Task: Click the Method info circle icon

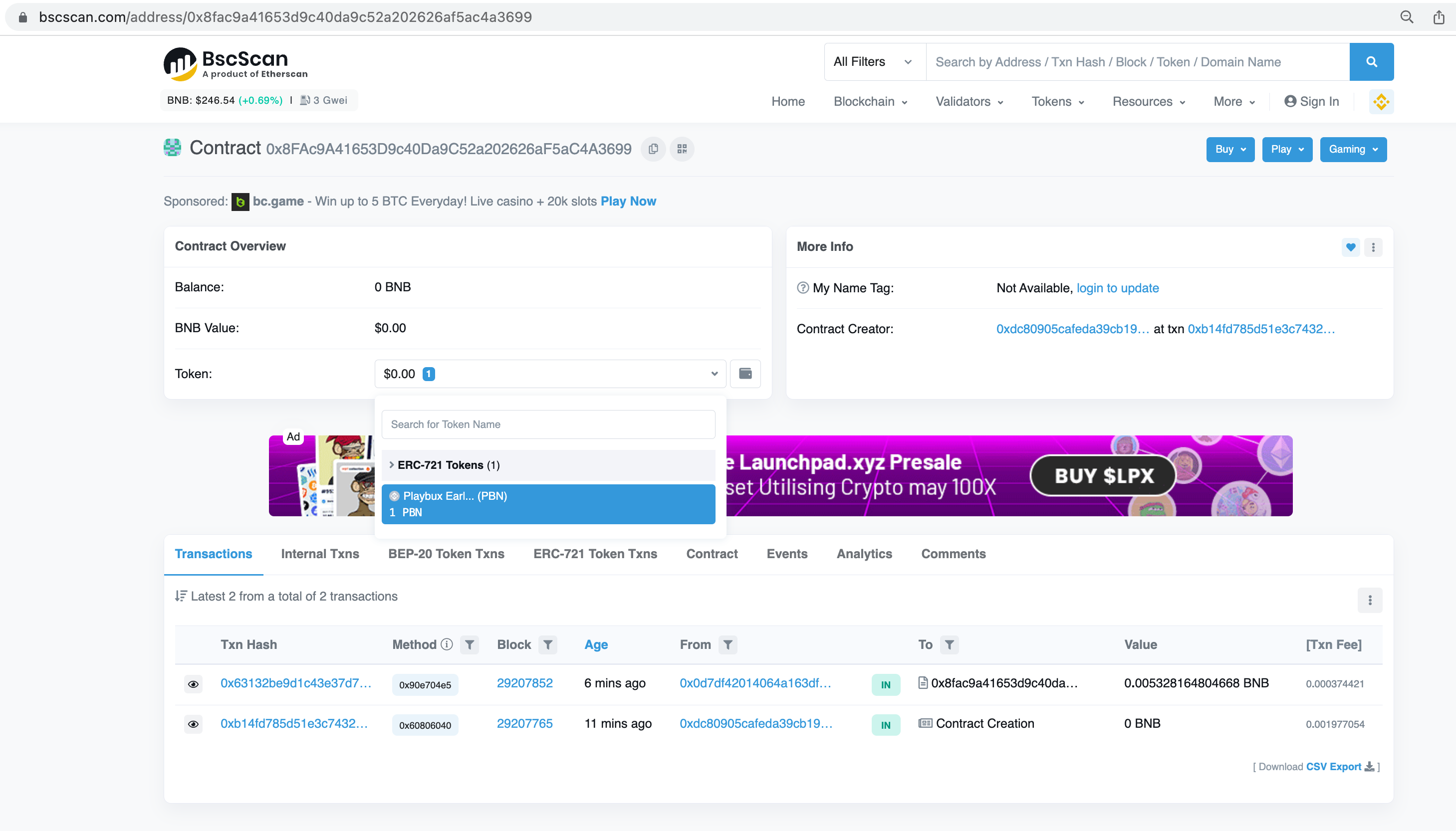Action: [x=447, y=644]
